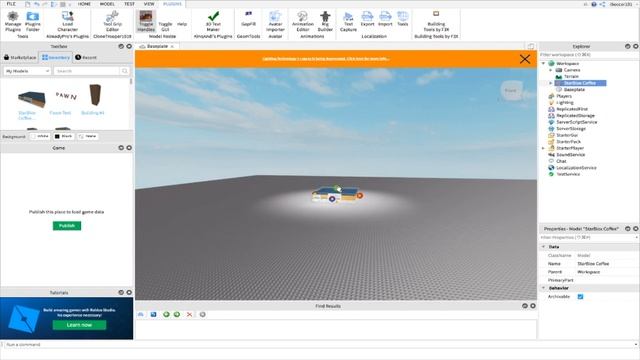Set Toolbox background to White
The height and width of the screenshot is (360, 640).
pyautogui.click(x=40, y=136)
